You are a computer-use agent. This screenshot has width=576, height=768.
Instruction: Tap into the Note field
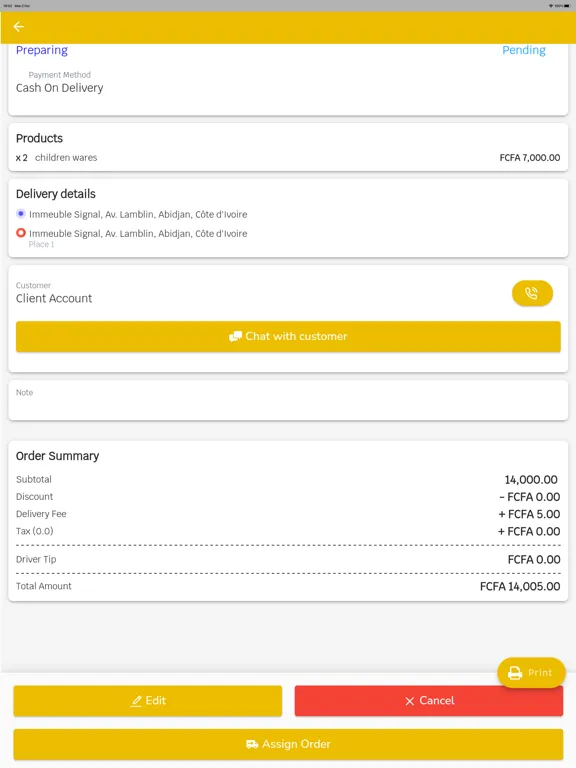click(288, 400)
